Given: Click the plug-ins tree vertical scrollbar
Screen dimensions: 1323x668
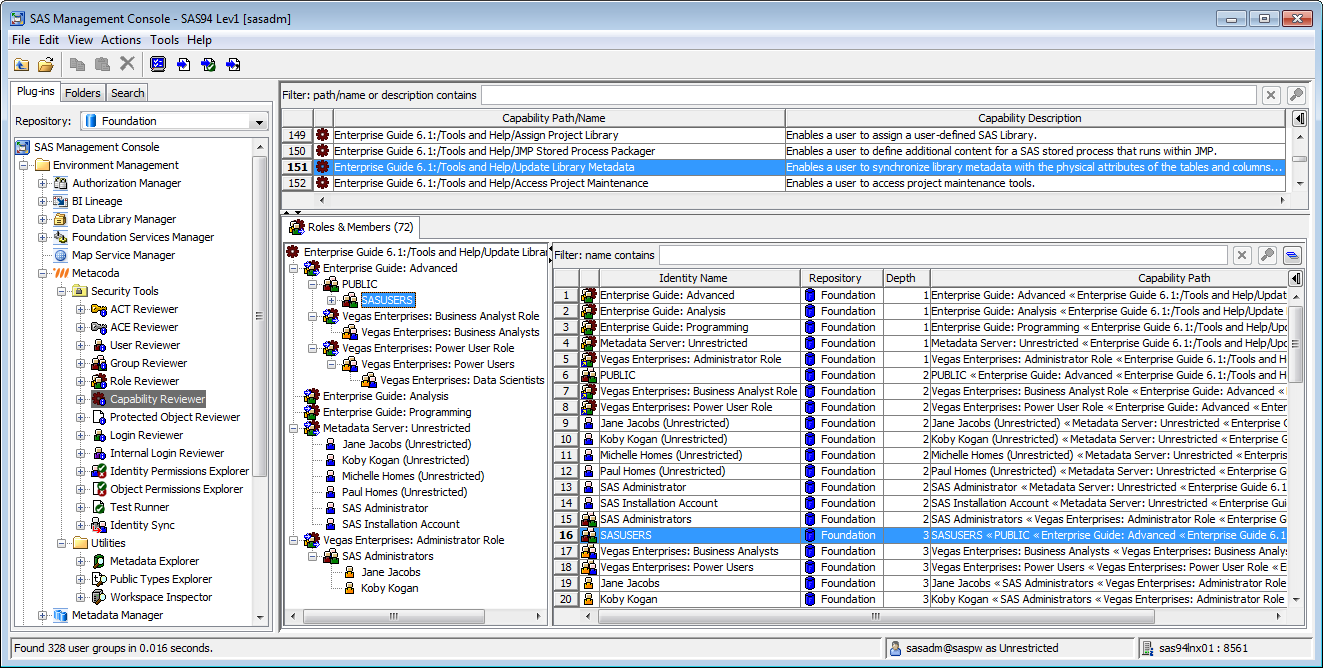Looking at the screenshot, I should point(261,315).
